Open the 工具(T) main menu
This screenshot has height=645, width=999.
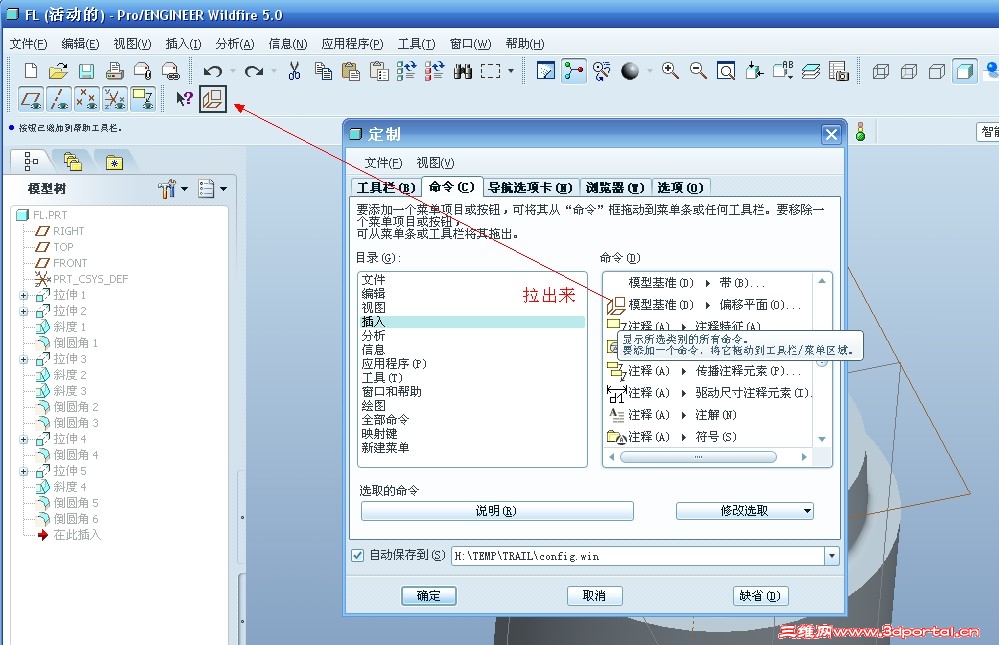click(416, 44)
